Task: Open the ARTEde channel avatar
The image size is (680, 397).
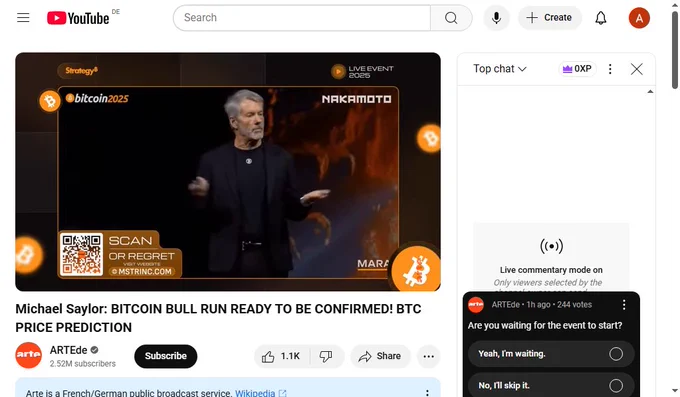Action: [29, 355]
